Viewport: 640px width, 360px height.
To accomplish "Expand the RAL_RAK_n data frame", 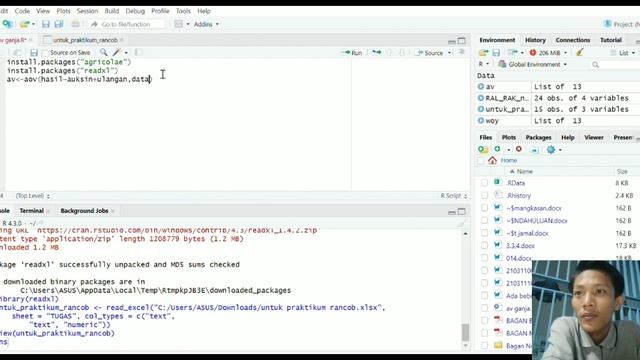I will coord(481,98).
